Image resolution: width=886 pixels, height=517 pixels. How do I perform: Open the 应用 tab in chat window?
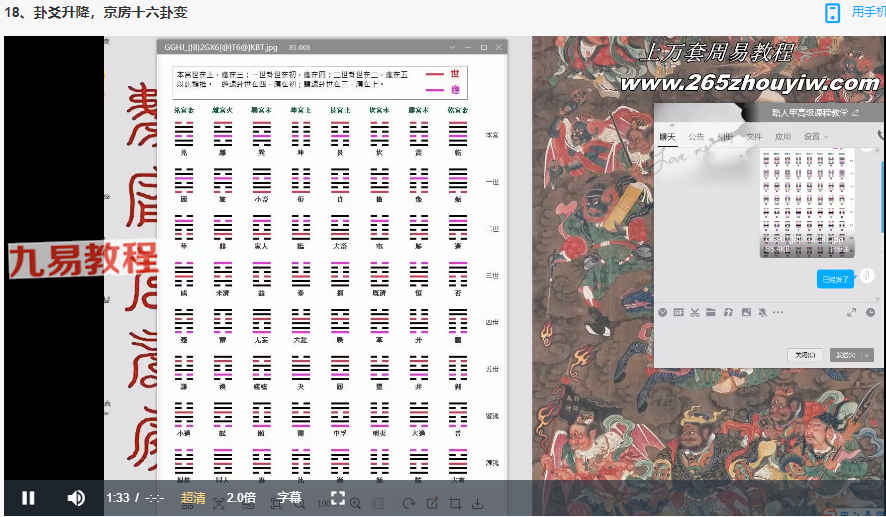(783, 137)
